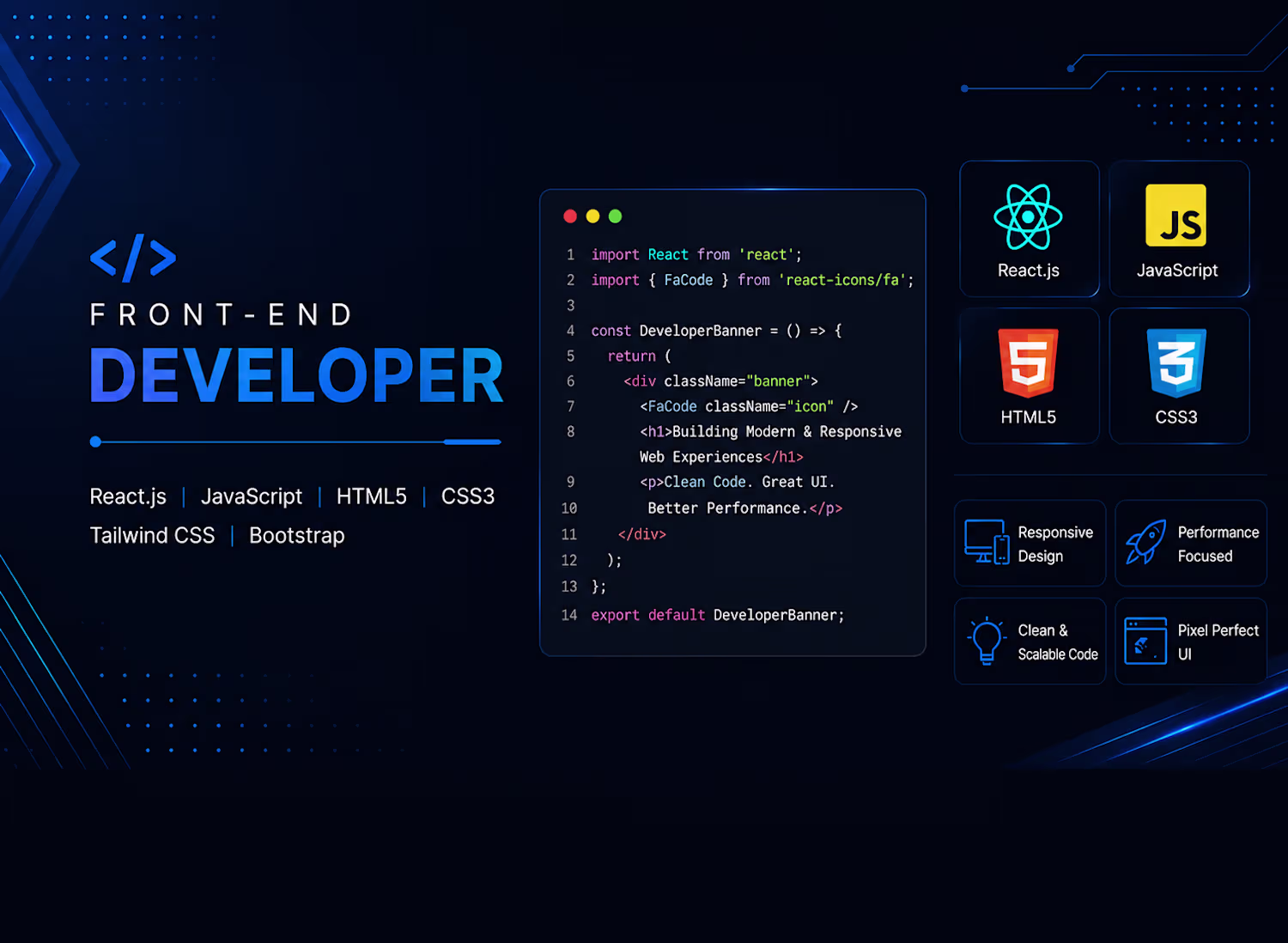The image size is (1288, 943).
Task: Click the "Bootstrap" skill text
Action: coord(297,536)
